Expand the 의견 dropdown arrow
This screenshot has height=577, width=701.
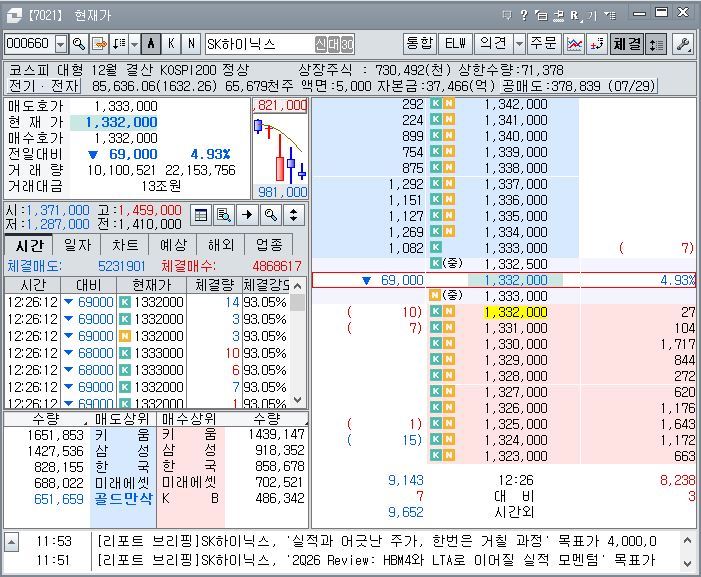click(519, 44)
